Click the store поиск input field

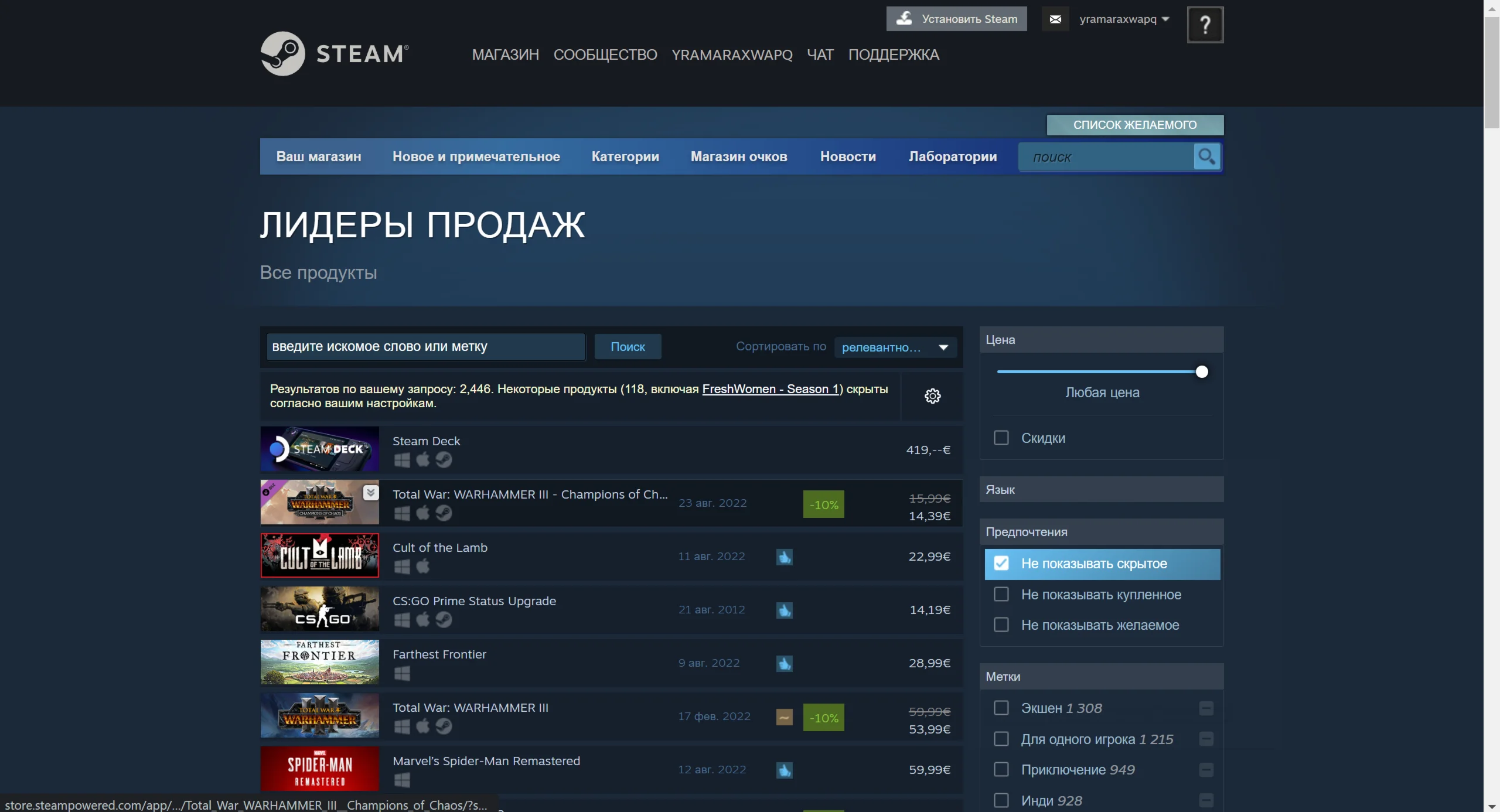(x=1106, y=157)
